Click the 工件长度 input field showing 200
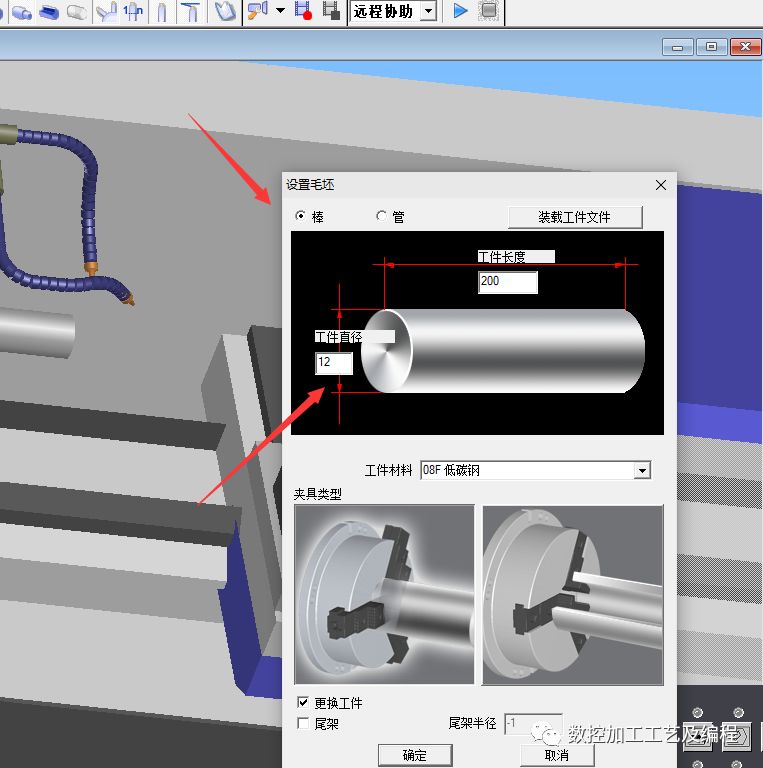The image size is (763, 768). tap(507, 282)
